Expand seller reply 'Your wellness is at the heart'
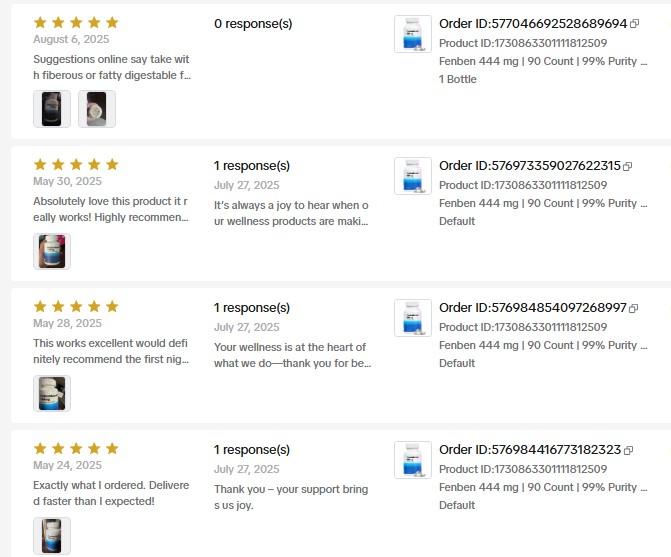The image size is (671, 557). click(292, 355)
